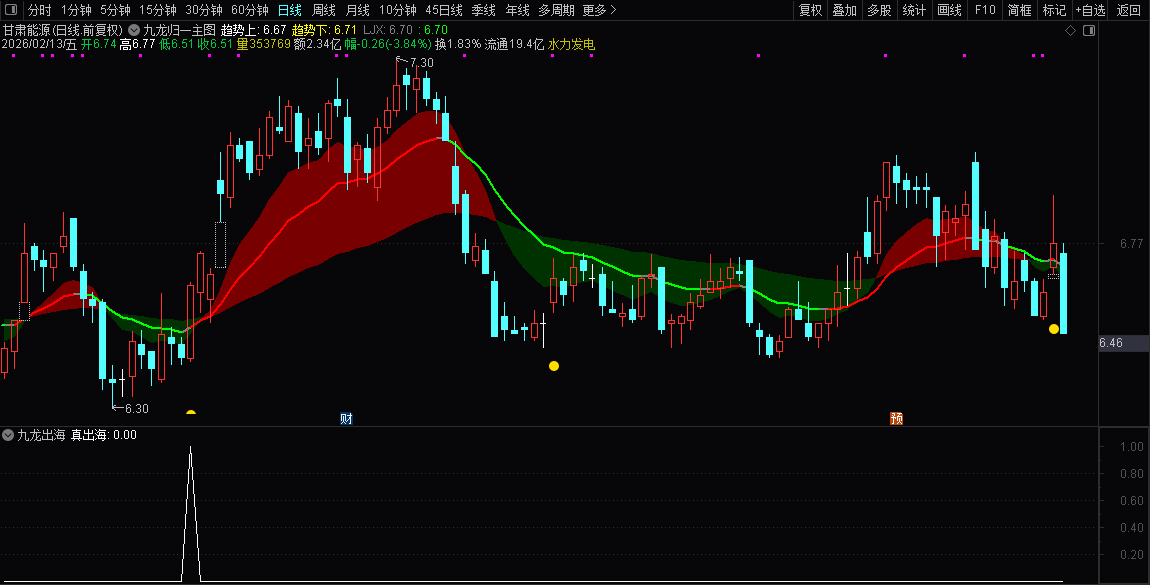Viewport: 1150px width, 585px height.
Task: Click the 甘肃能源(日线.前复权) stock title
Action: coord(62,30)
